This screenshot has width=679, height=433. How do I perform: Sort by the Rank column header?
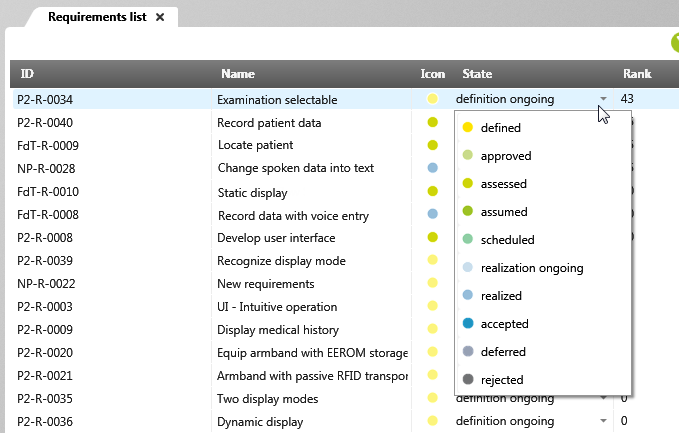[637, 74]
